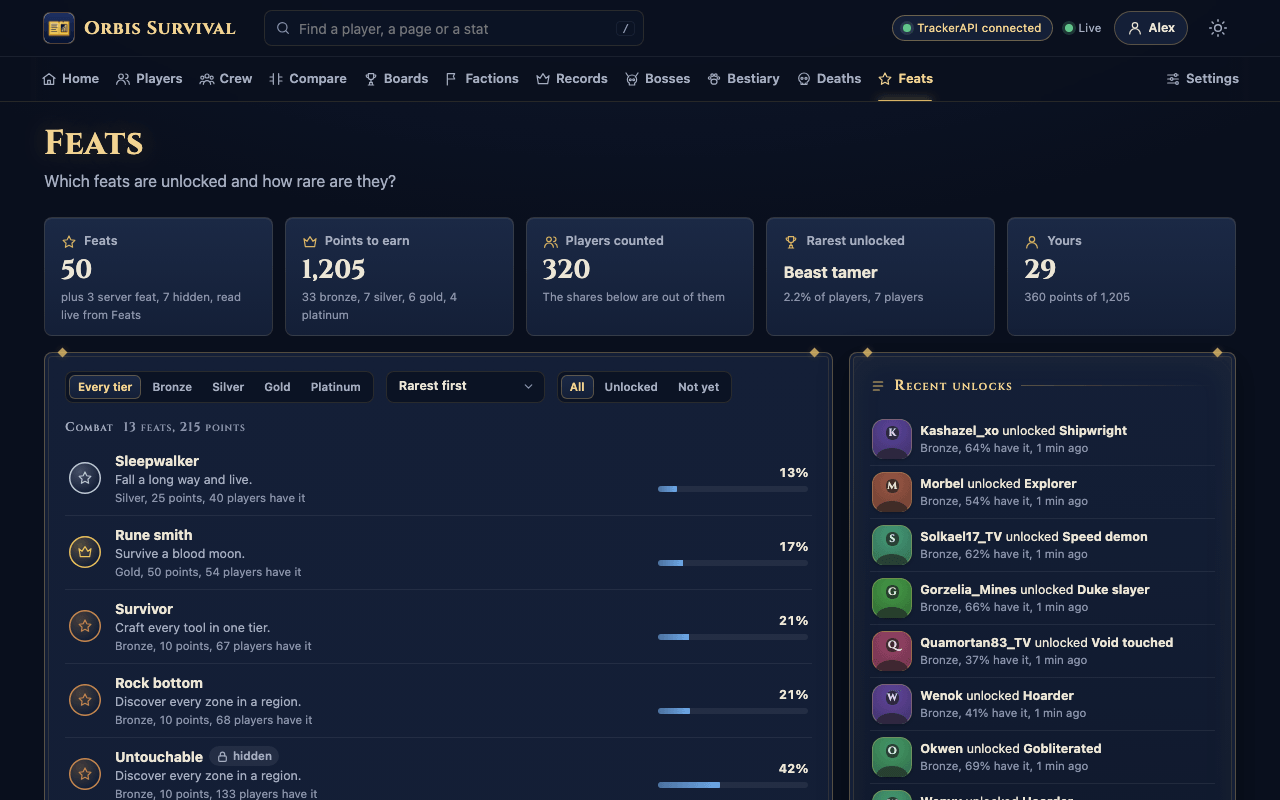Go to the Home tab
This screenshot has width=1280, height=800.
(71, 79)
